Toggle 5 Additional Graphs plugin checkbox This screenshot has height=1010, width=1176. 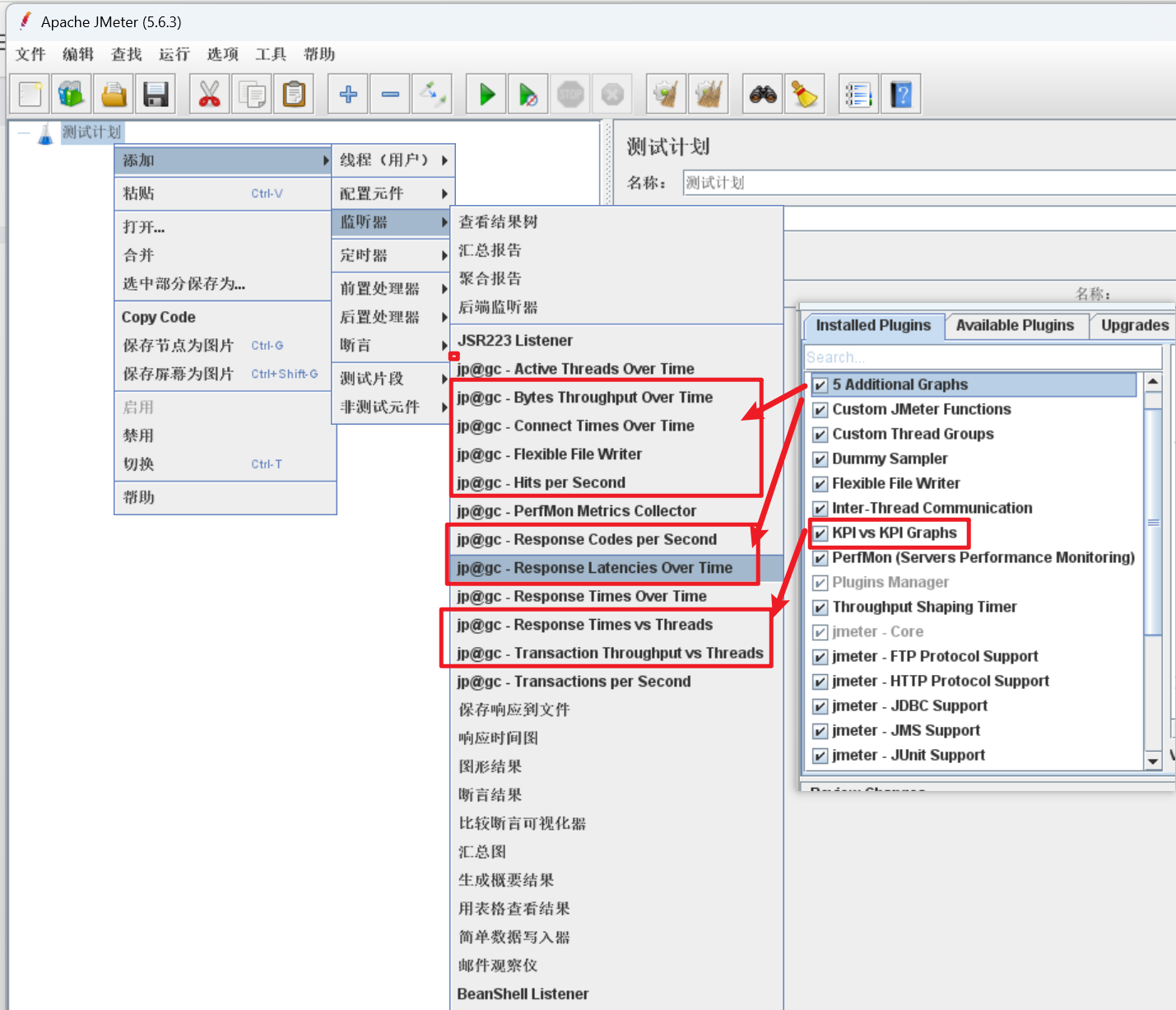(820, 385)
